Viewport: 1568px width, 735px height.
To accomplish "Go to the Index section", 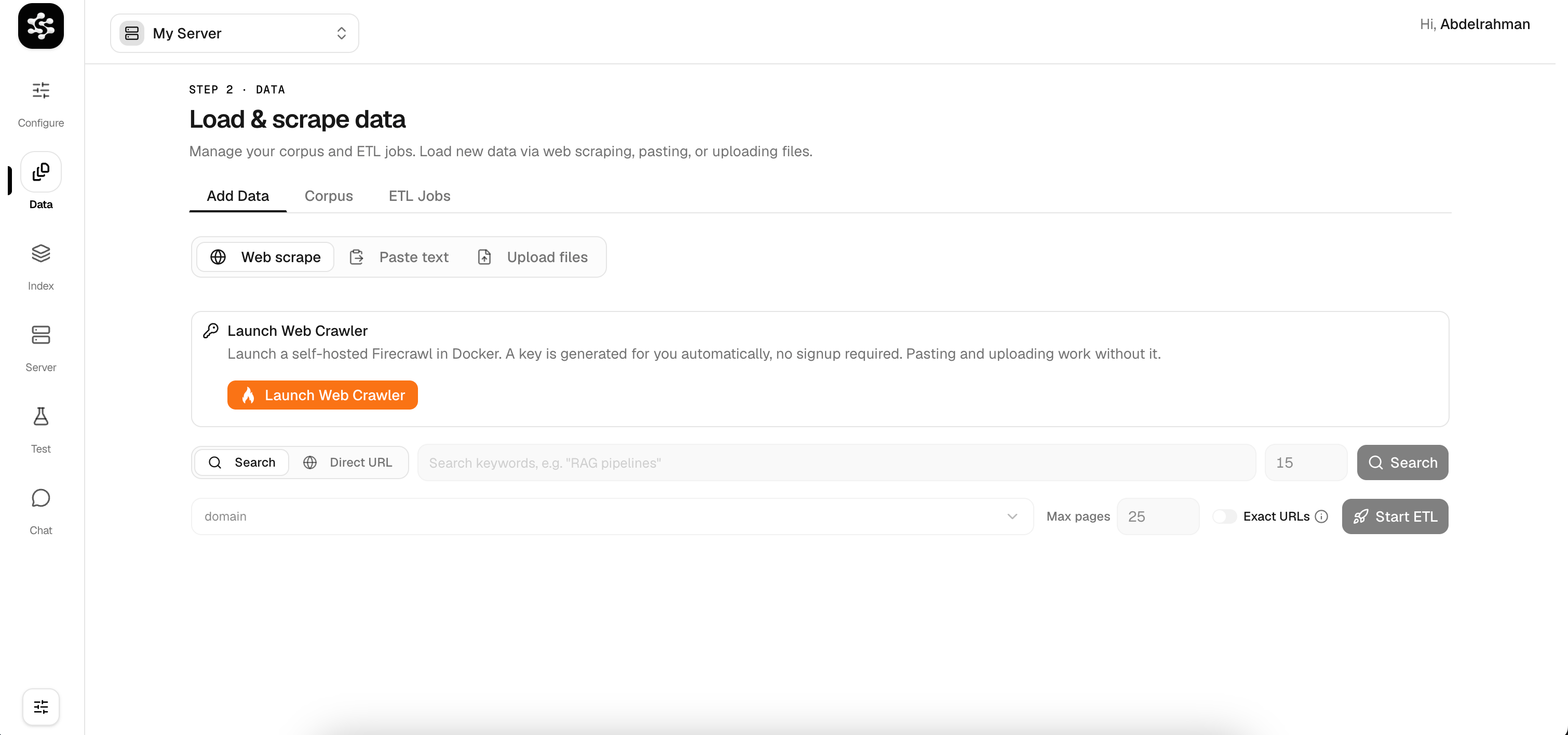I will 41,267.
